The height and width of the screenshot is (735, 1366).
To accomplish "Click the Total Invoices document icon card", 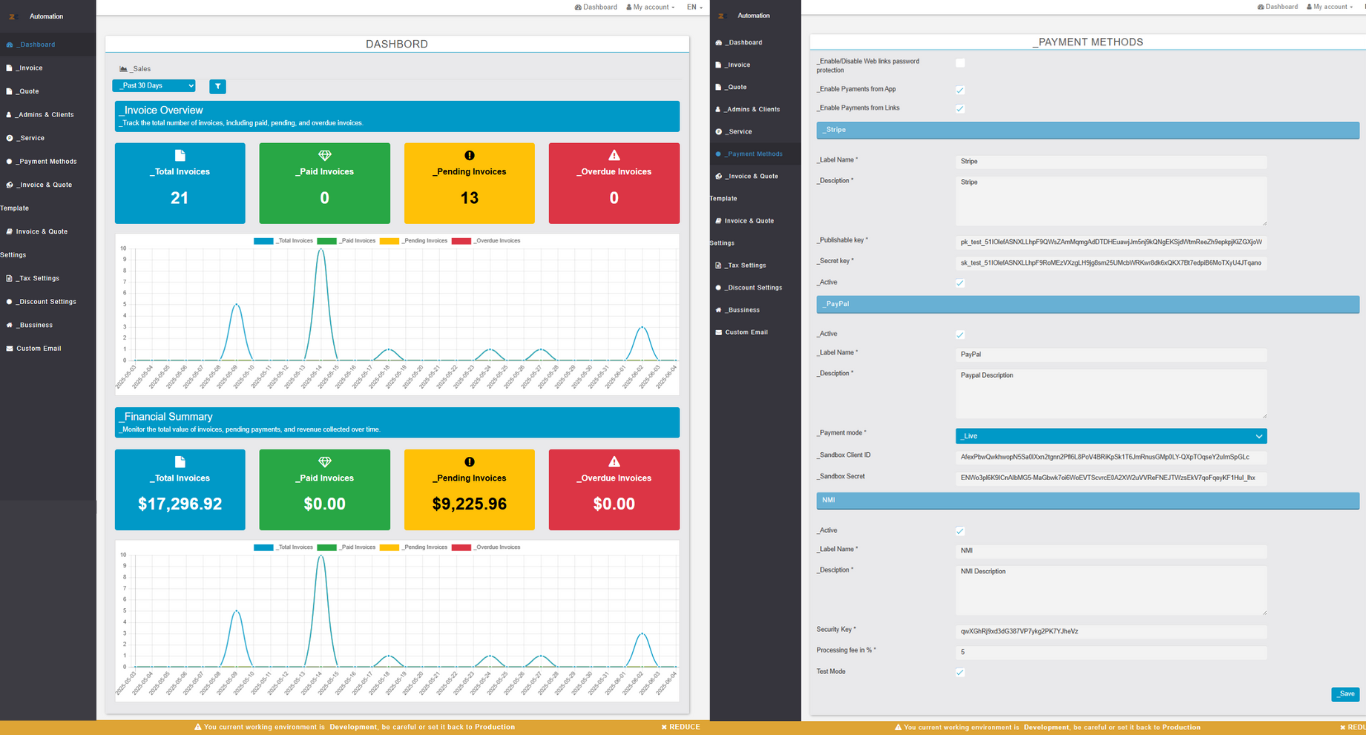I will [x=180, y=183].
